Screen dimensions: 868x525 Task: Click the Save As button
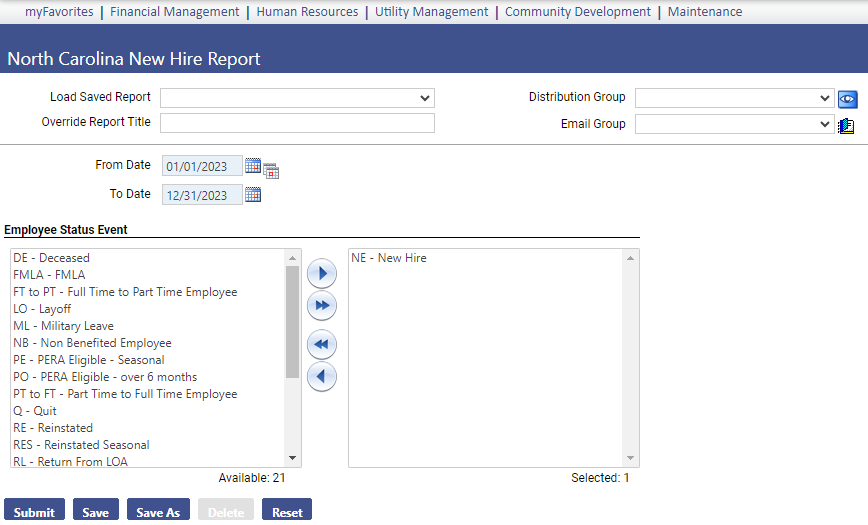pos(158,510)
